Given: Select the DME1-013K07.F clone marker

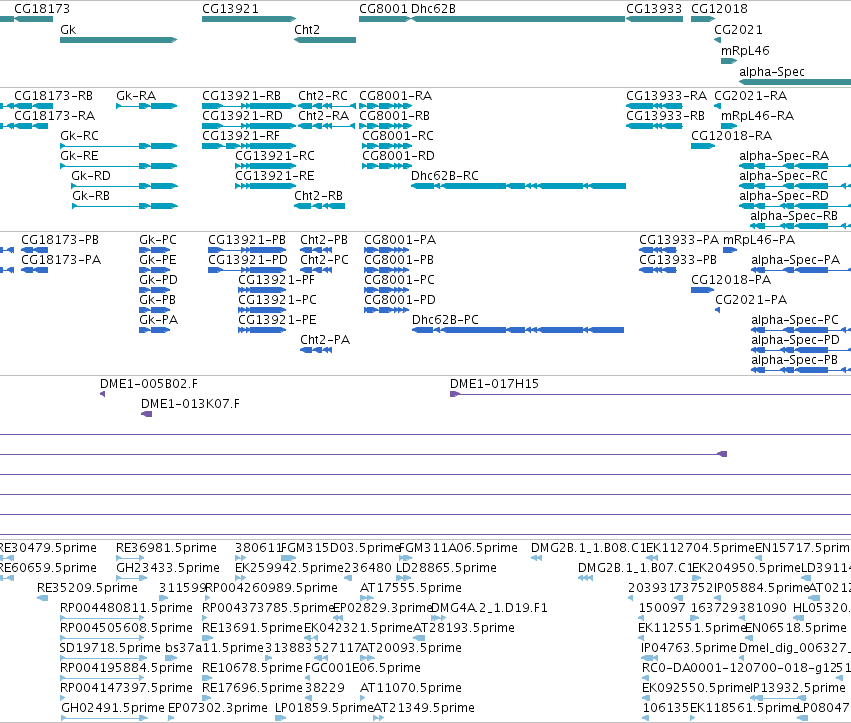Looking at the screenshot, I should coord(147,414).
